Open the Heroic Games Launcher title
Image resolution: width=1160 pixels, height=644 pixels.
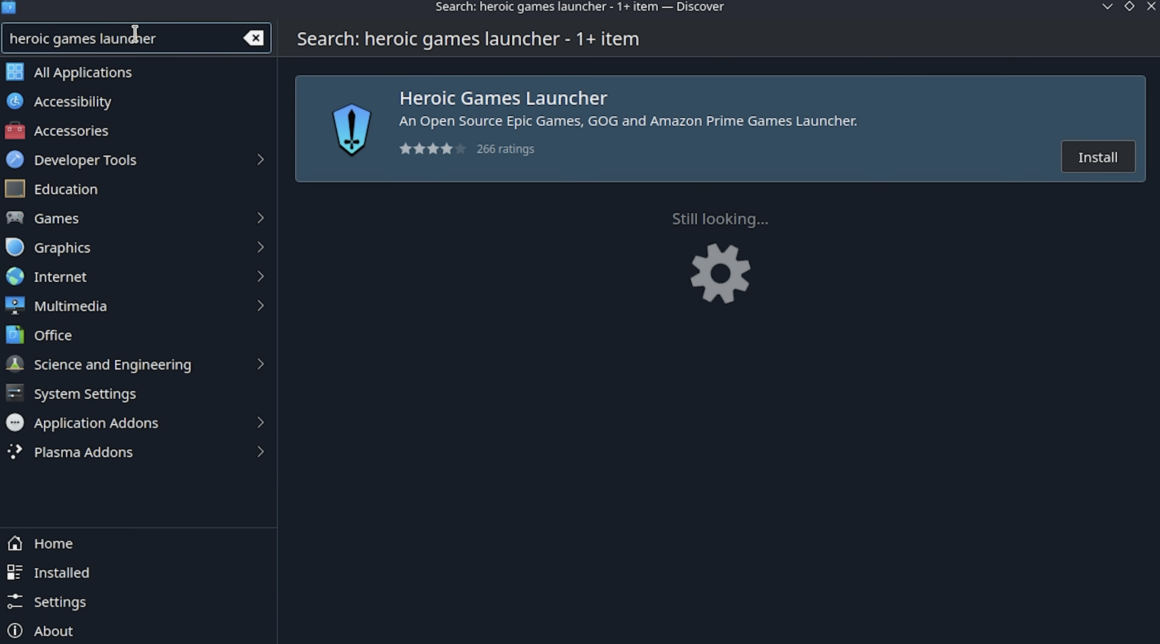[x=503, y=98]
